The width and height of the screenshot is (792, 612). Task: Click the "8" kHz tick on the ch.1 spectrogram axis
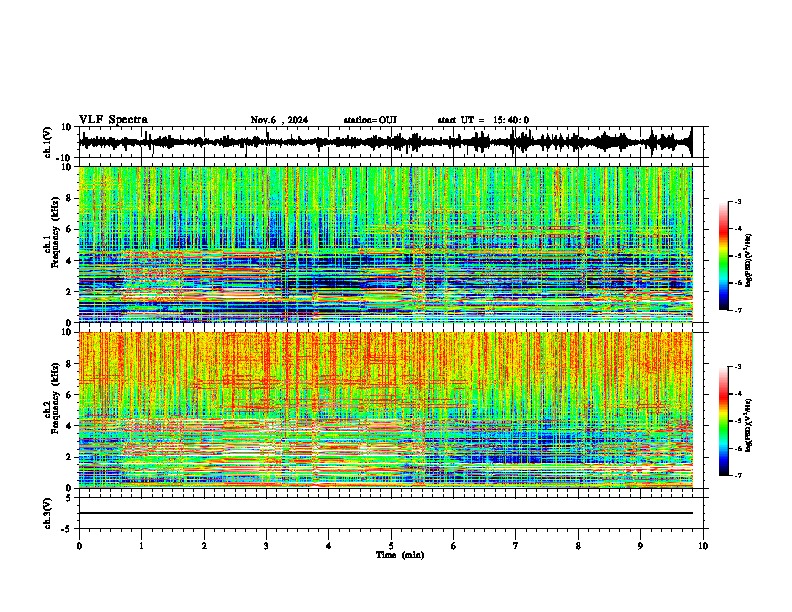69,198
